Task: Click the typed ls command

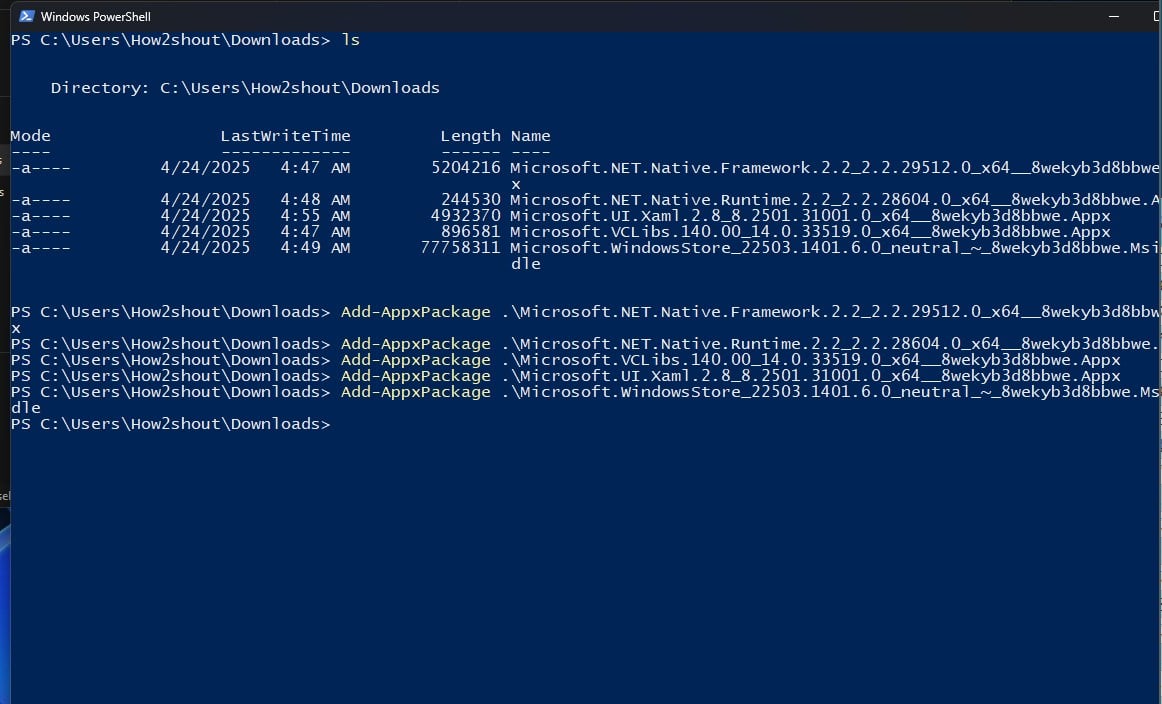Action: coord(350,40)
